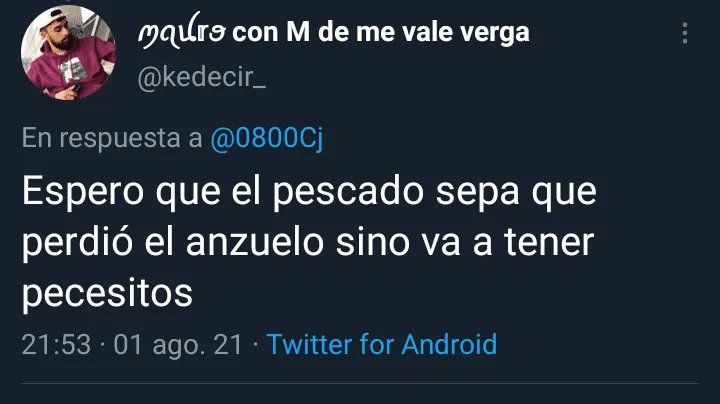
Task: Click the word 'anzuelo' in the tweet
Action: pos(255,242)
